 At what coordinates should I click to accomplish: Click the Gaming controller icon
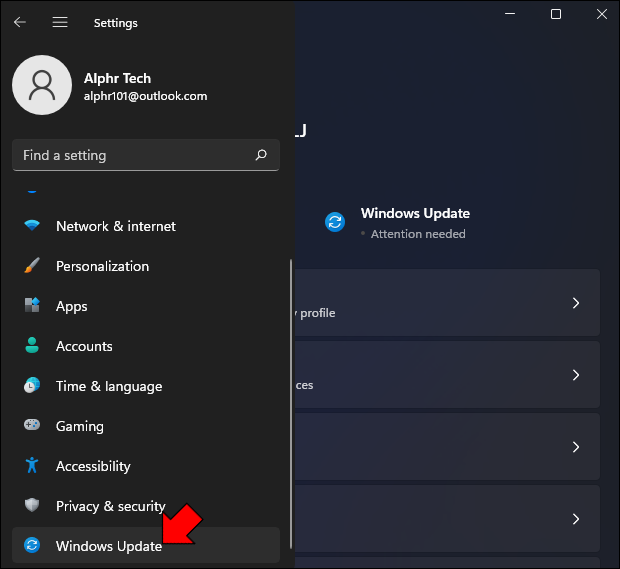[x=32, y=425]
